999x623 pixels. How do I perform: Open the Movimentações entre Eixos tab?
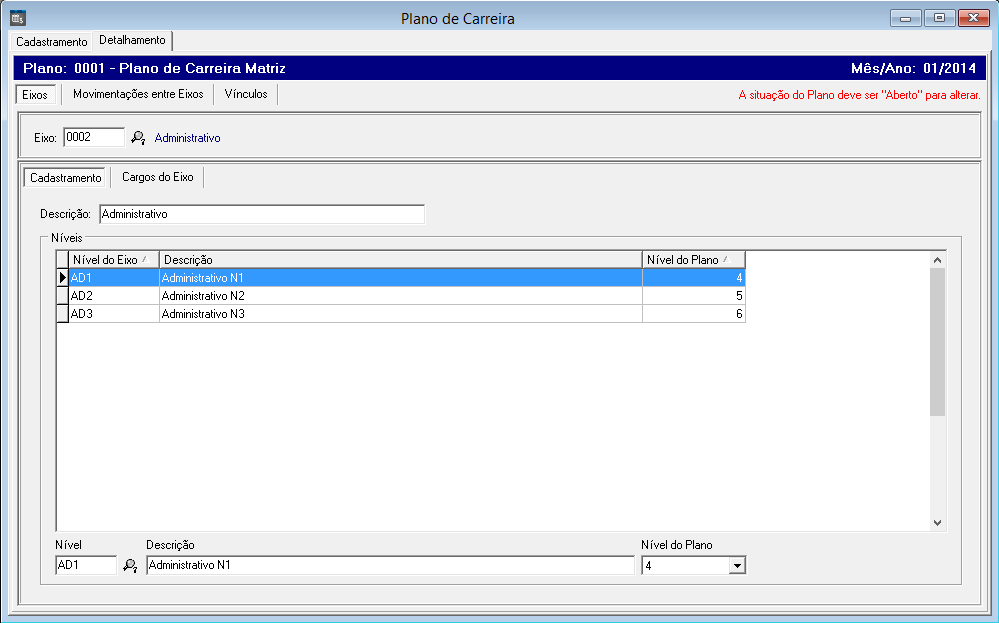point(138,94)
